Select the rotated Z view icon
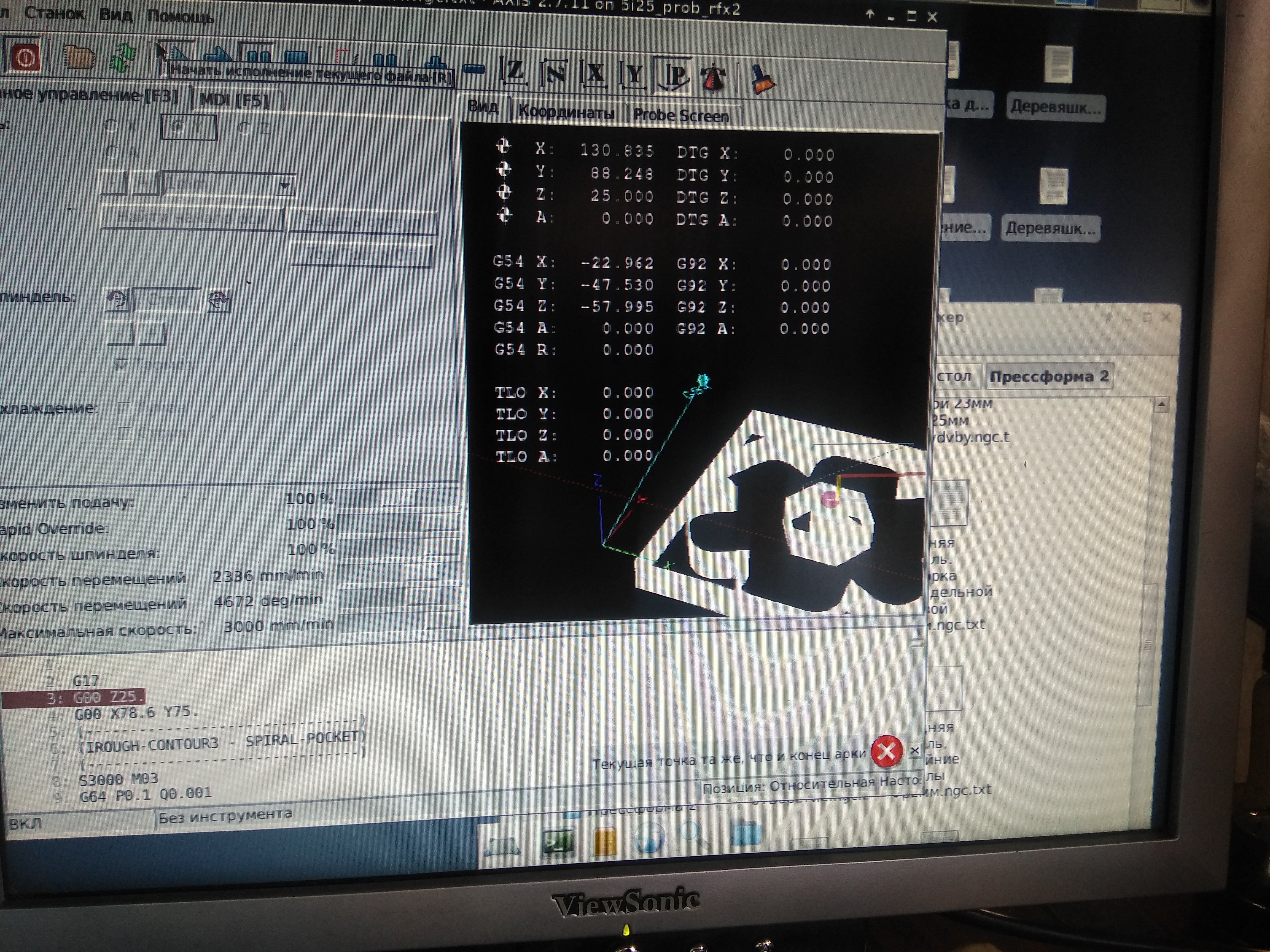The height and width of the screenshot is (952, 1270). [553, 74]
